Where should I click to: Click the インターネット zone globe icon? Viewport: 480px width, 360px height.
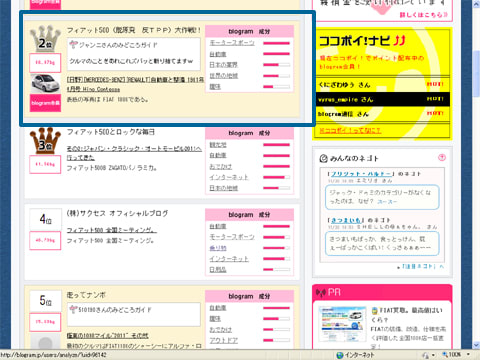pos(340,355)
